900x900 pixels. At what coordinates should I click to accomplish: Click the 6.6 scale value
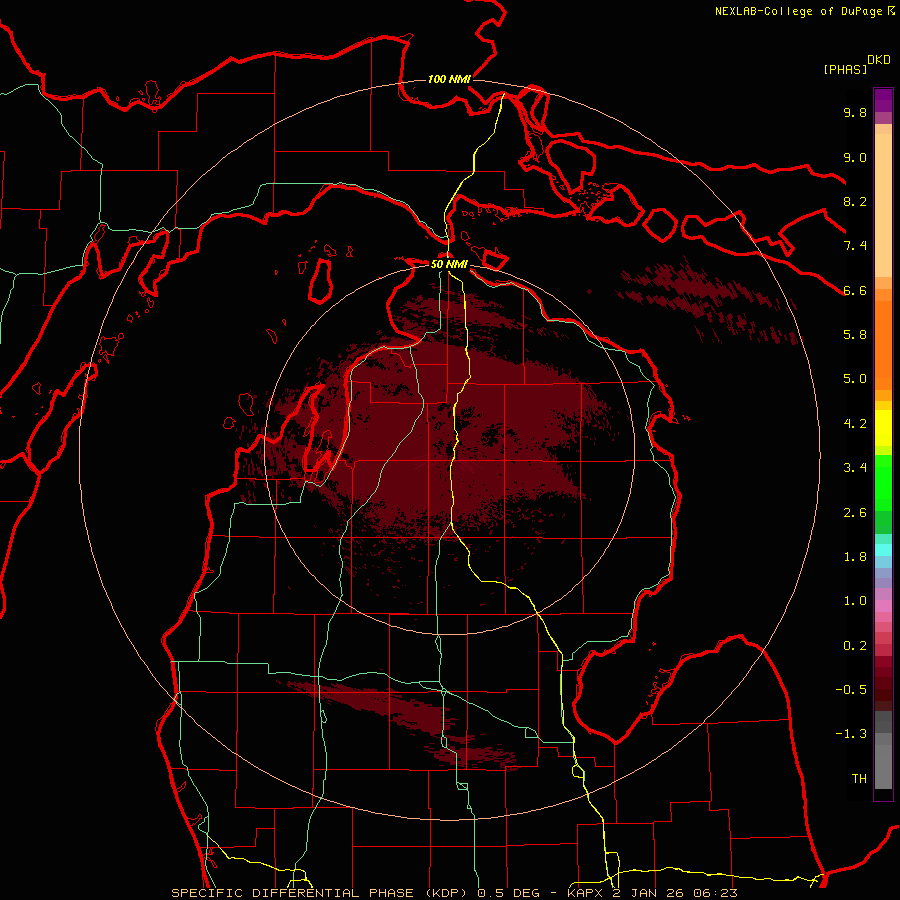[855, 290]
